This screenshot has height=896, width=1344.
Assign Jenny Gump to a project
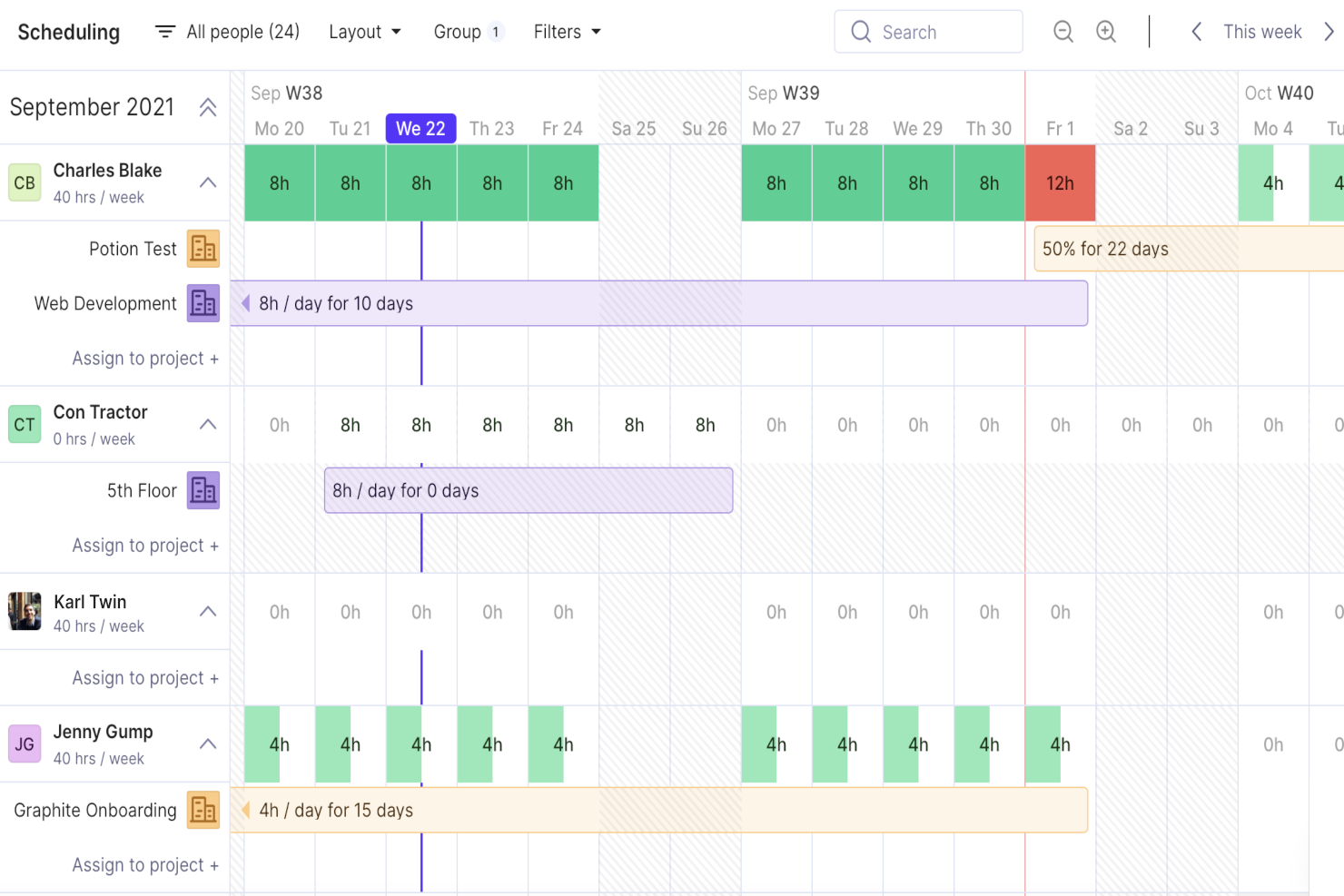tap(145, 864)
